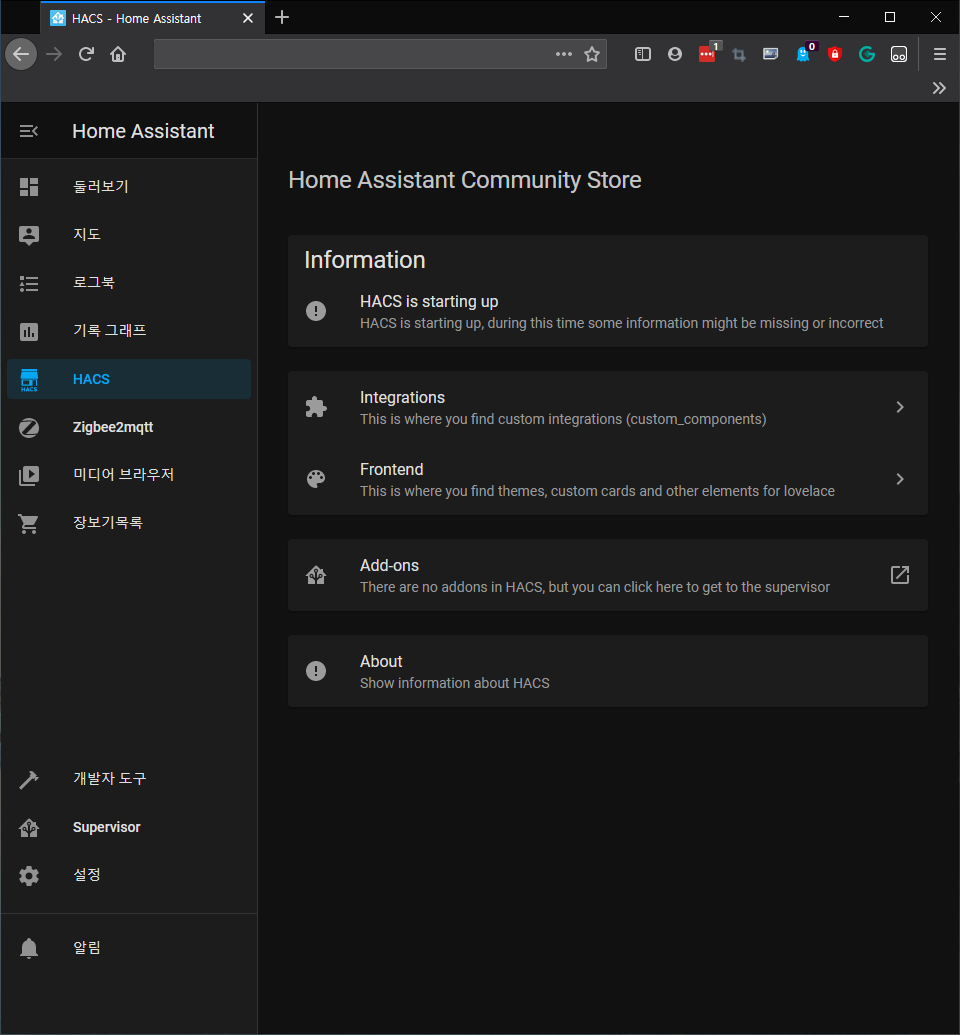
Task: Open Supervisor from the sidebar
Action: 129,827
